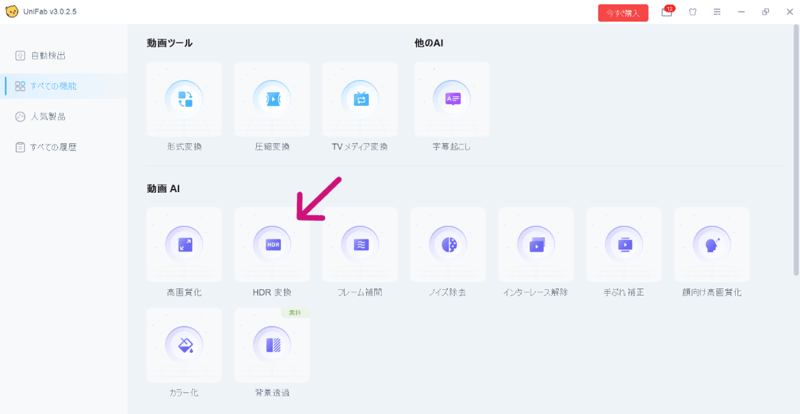The height and width of the screenshot is (414, 800).
Task: Select the TVメディア変換 tool icon
Action: [x=360, y=100]
